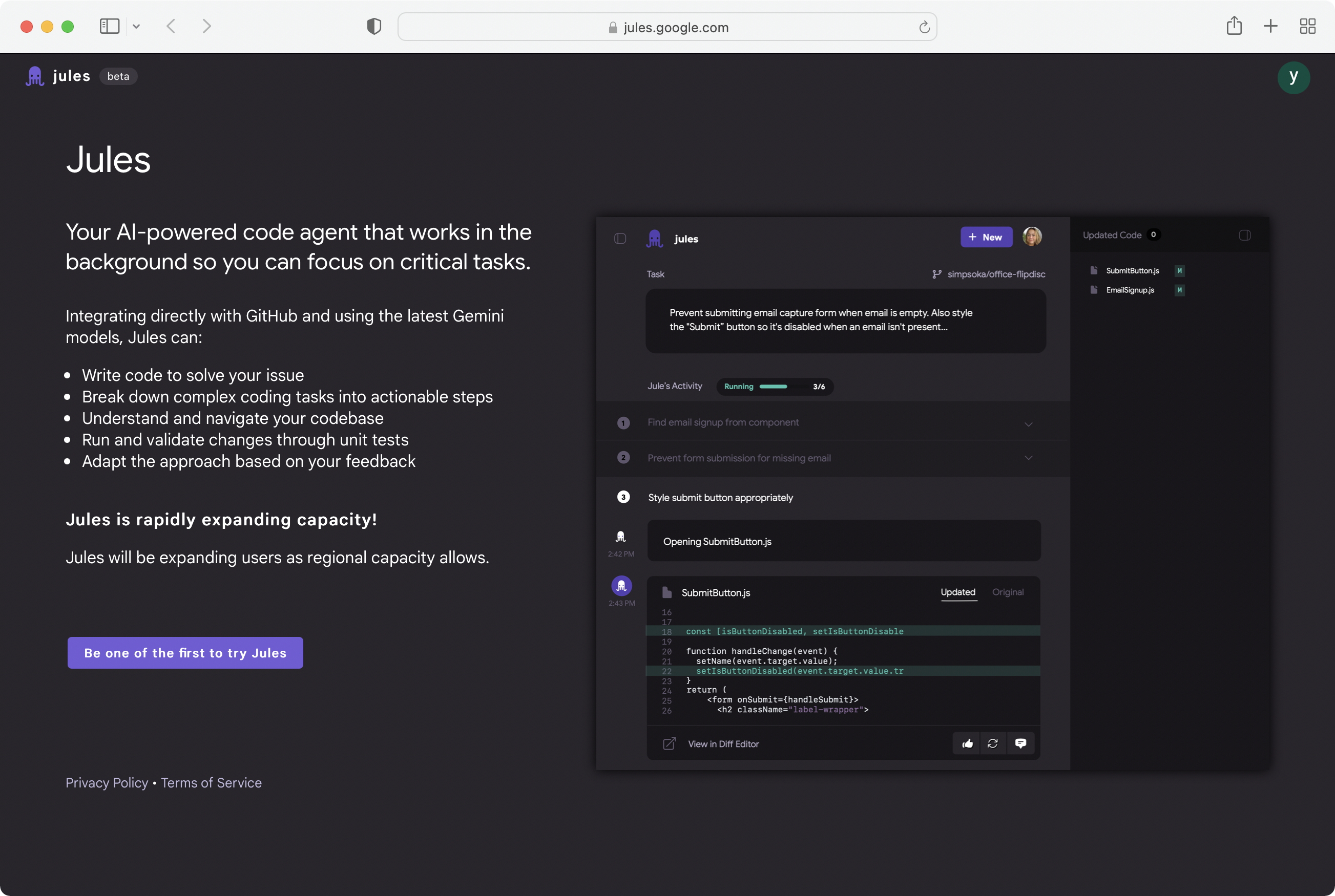The width and height of the screenshot is (1335, 896).
Task: Open the Terms of Service link
Action: pos(212,782)
